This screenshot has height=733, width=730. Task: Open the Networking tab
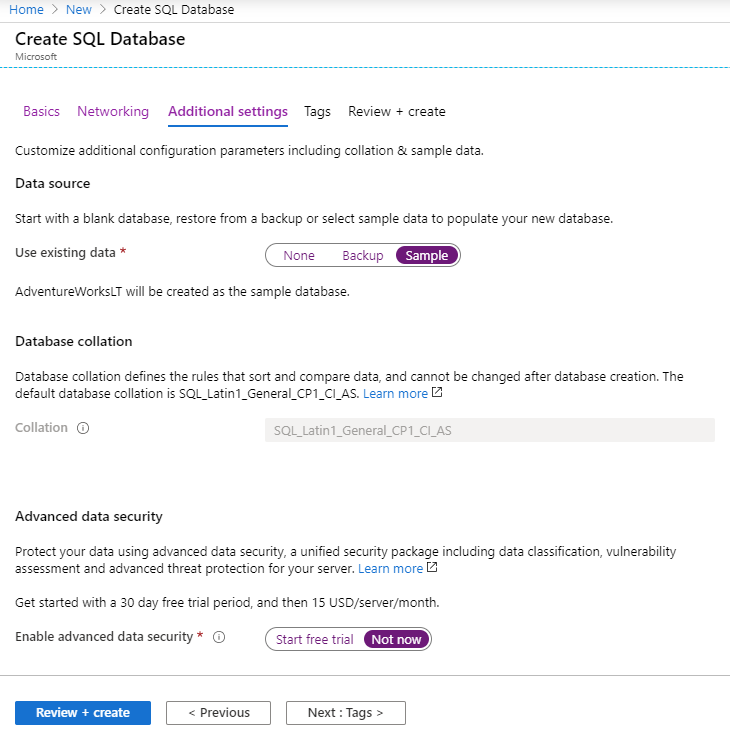113,111
